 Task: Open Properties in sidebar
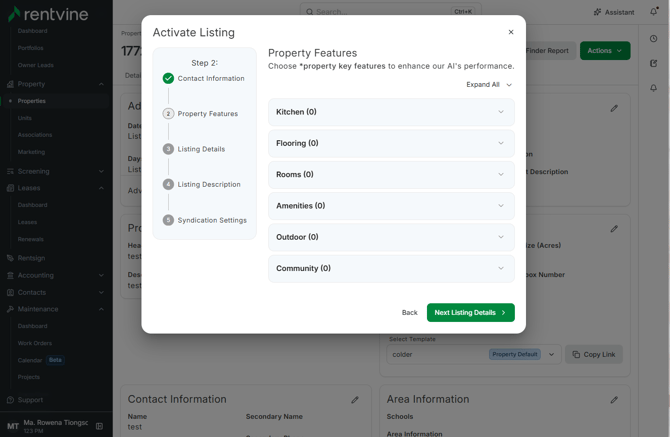coord(32,101)
